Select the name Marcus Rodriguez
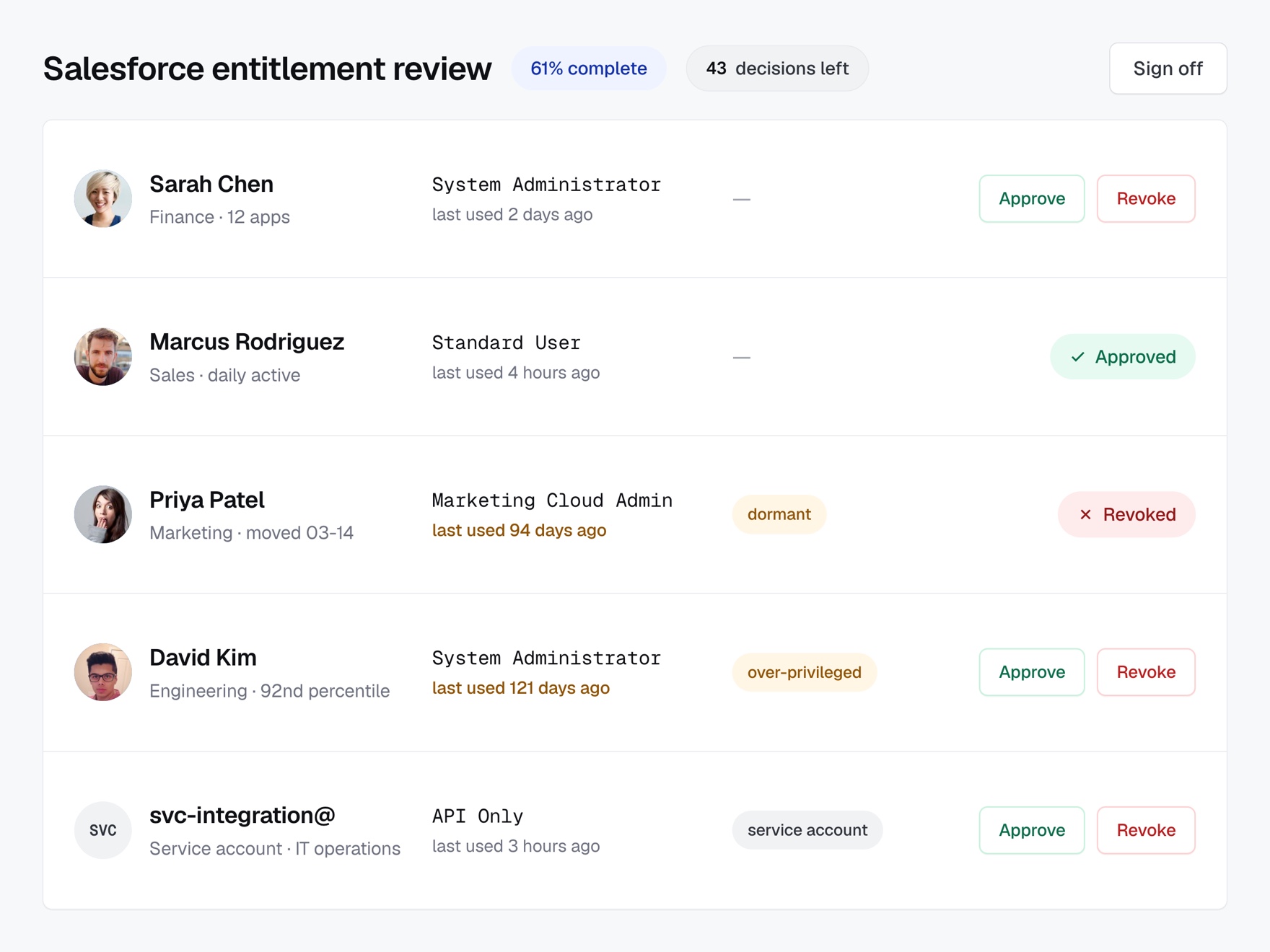Image resolution: width=1270 pixels, height=952 pixels. (x=247, y=342)
